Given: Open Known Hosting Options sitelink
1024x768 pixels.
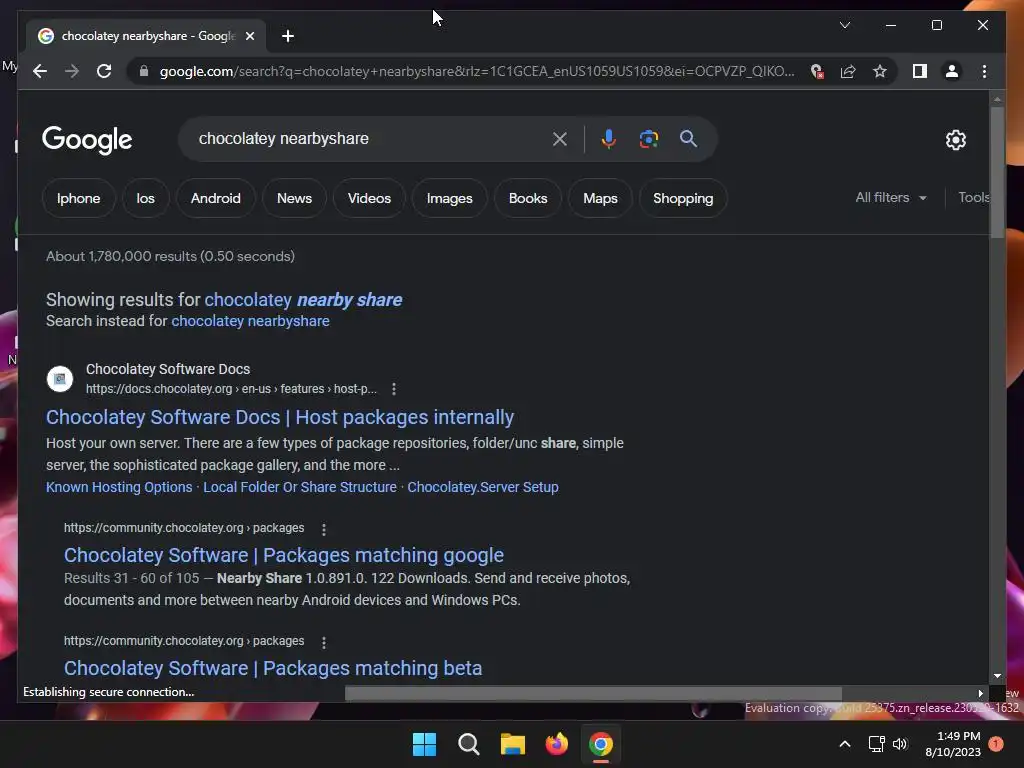Looking at the screenshot, I should click(x=119, y=487).
